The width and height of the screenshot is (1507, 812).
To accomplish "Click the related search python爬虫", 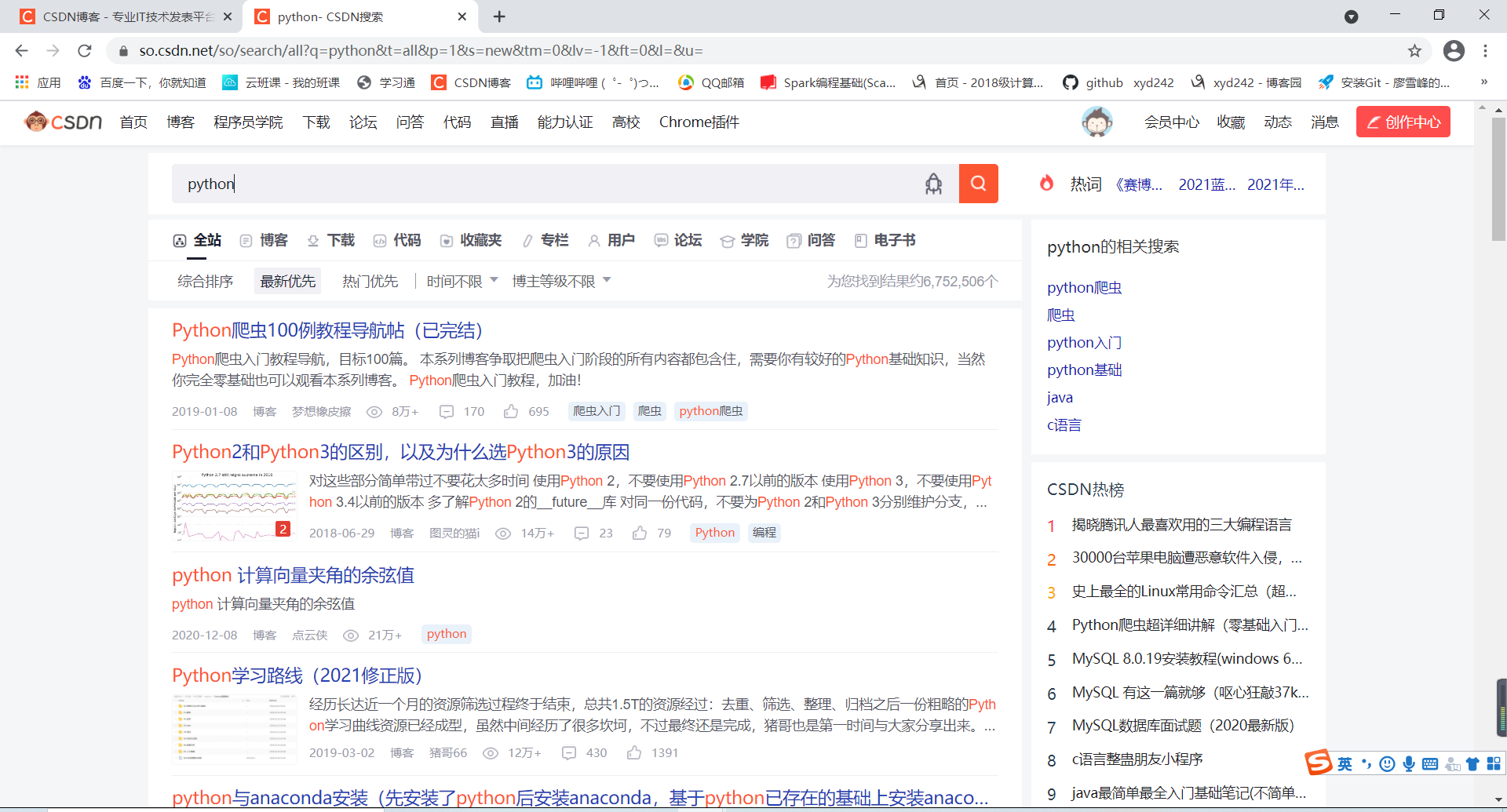I will [1084, 287].
